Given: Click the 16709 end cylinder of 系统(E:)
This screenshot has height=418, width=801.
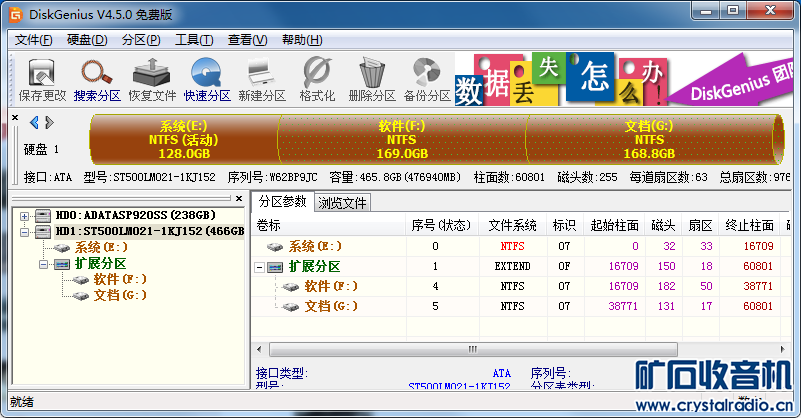Looking at the screenshot, I should tap(758, 246).
